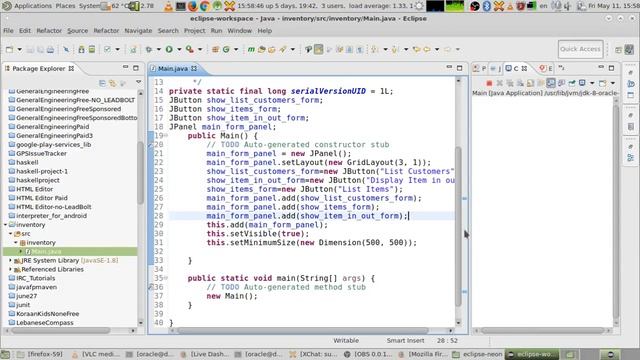Collapse the src folder node
The height and width of the screenshot is (360, 640).
point(11,233)
